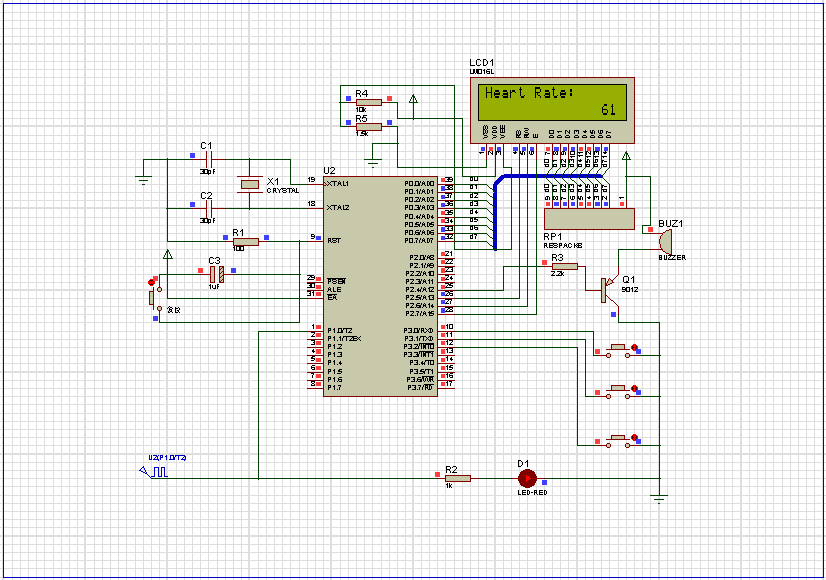Select transistor Q1 (9012)

[x=608, y=290]
